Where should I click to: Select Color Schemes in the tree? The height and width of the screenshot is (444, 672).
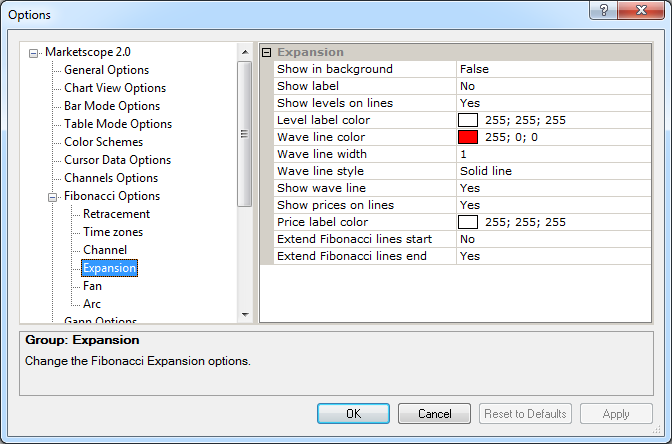pos(103,142)
